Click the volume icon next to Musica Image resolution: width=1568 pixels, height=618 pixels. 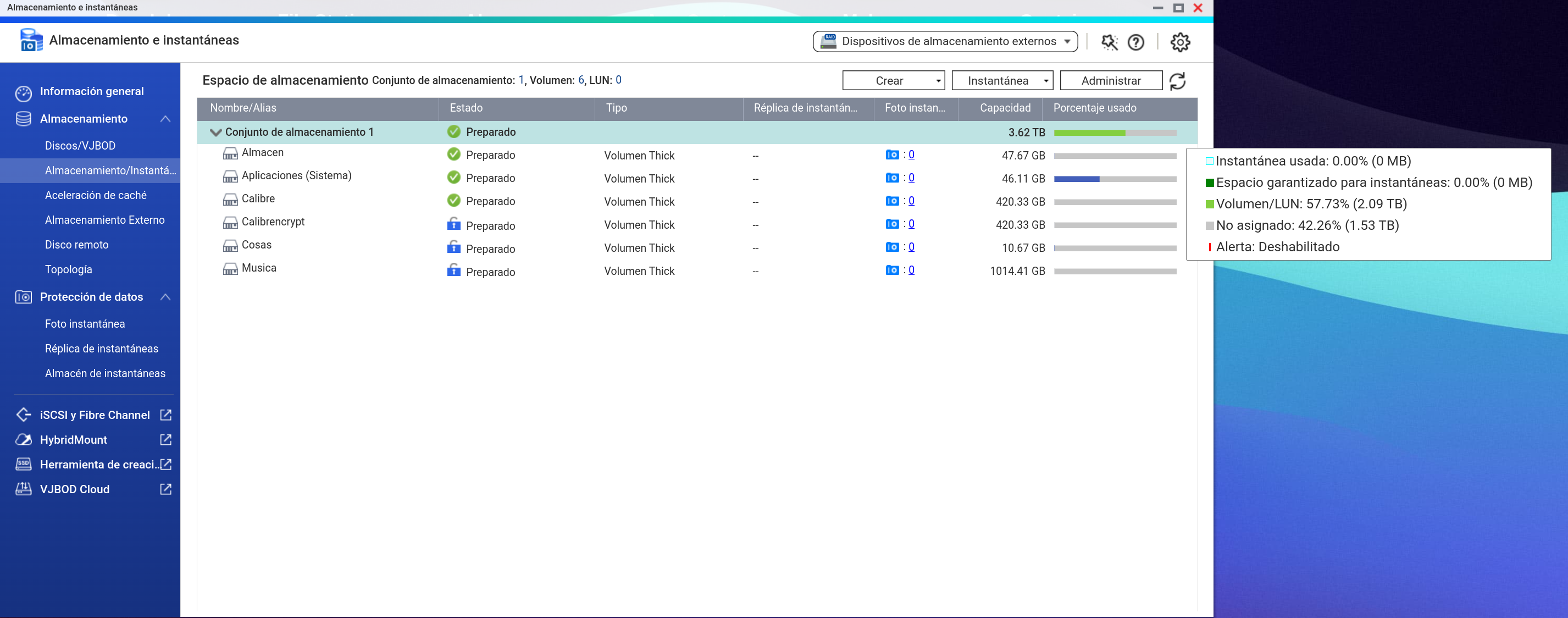point(230,268)
